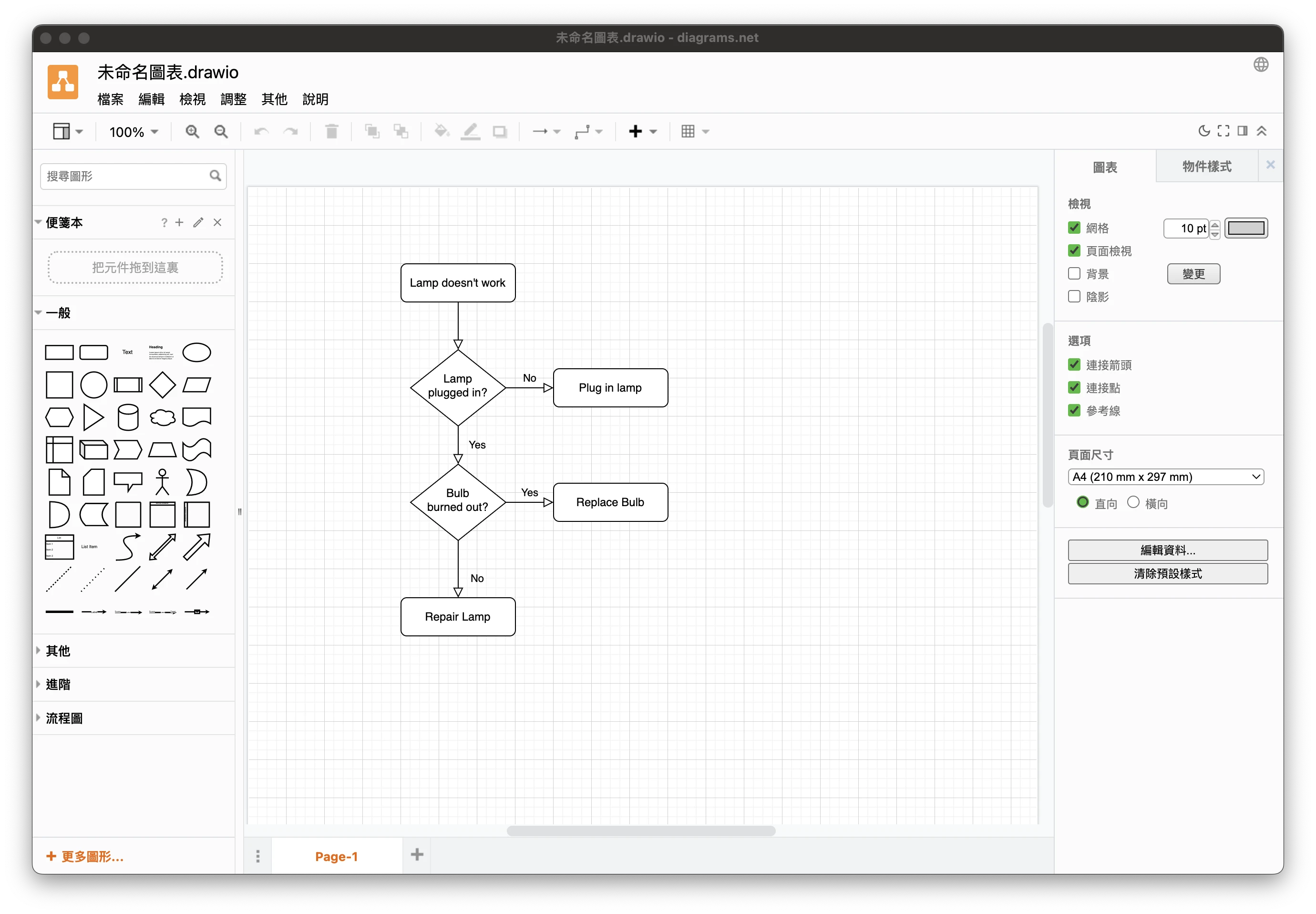Open the 檔案 file menu

click(x=110, y=99)
